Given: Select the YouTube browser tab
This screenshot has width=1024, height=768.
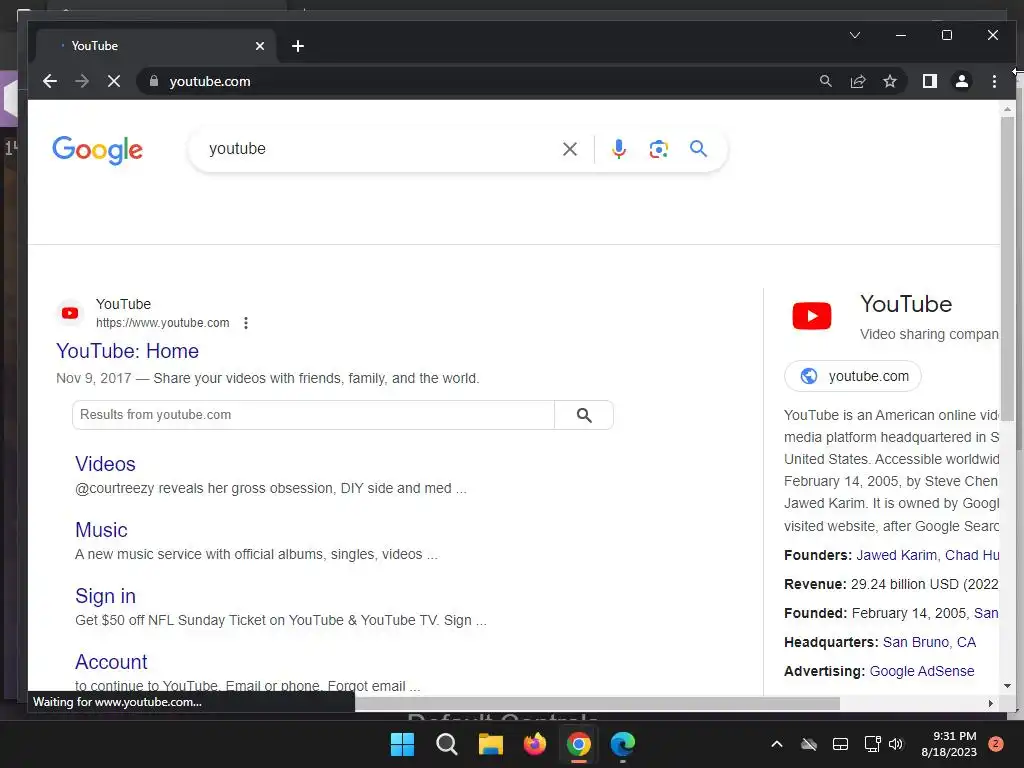Looking at the screenshot, I should click(x=157, y=46).
